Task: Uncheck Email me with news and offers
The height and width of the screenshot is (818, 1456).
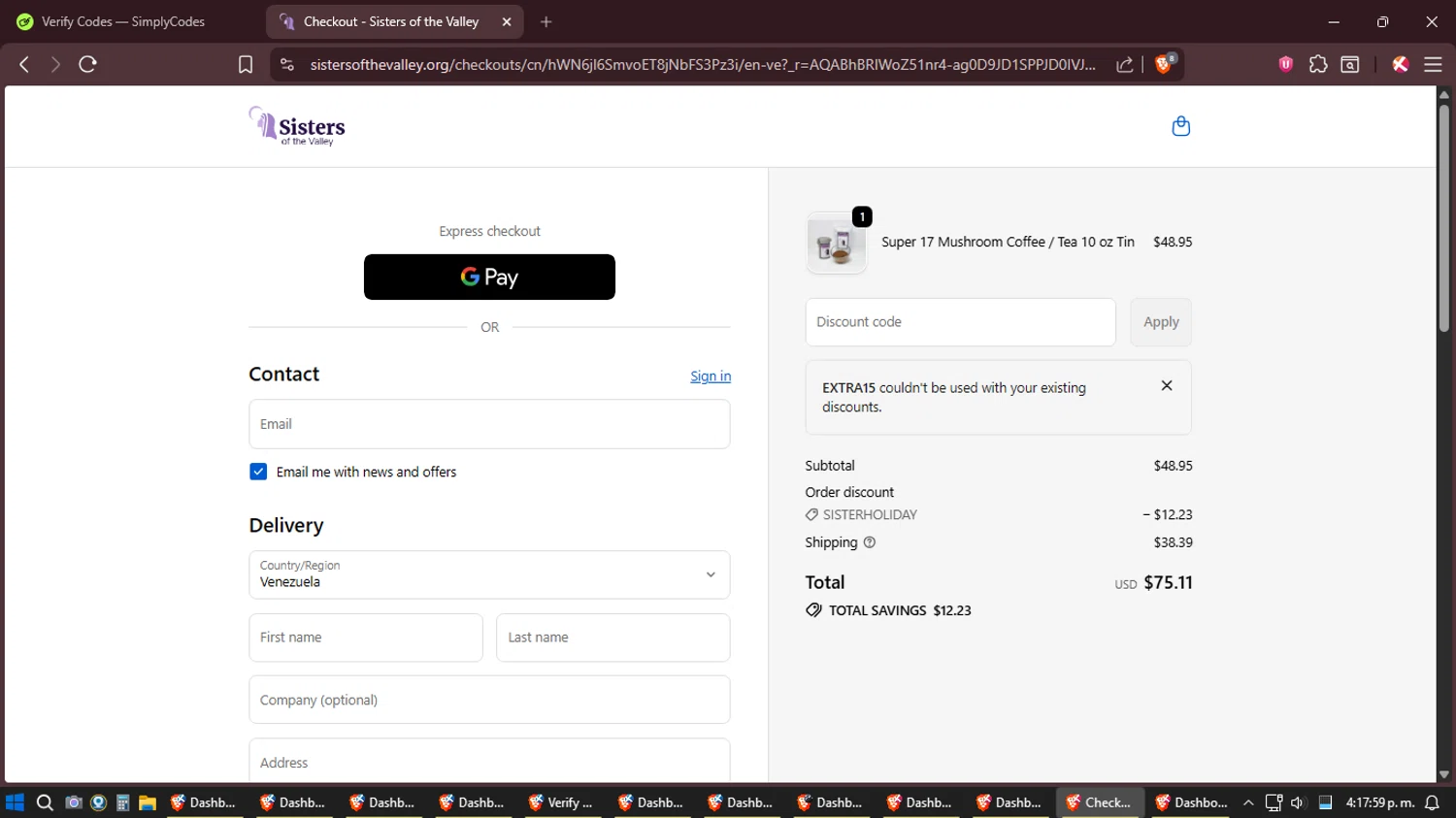Action: pyautogui.click(x=258, y=472)
